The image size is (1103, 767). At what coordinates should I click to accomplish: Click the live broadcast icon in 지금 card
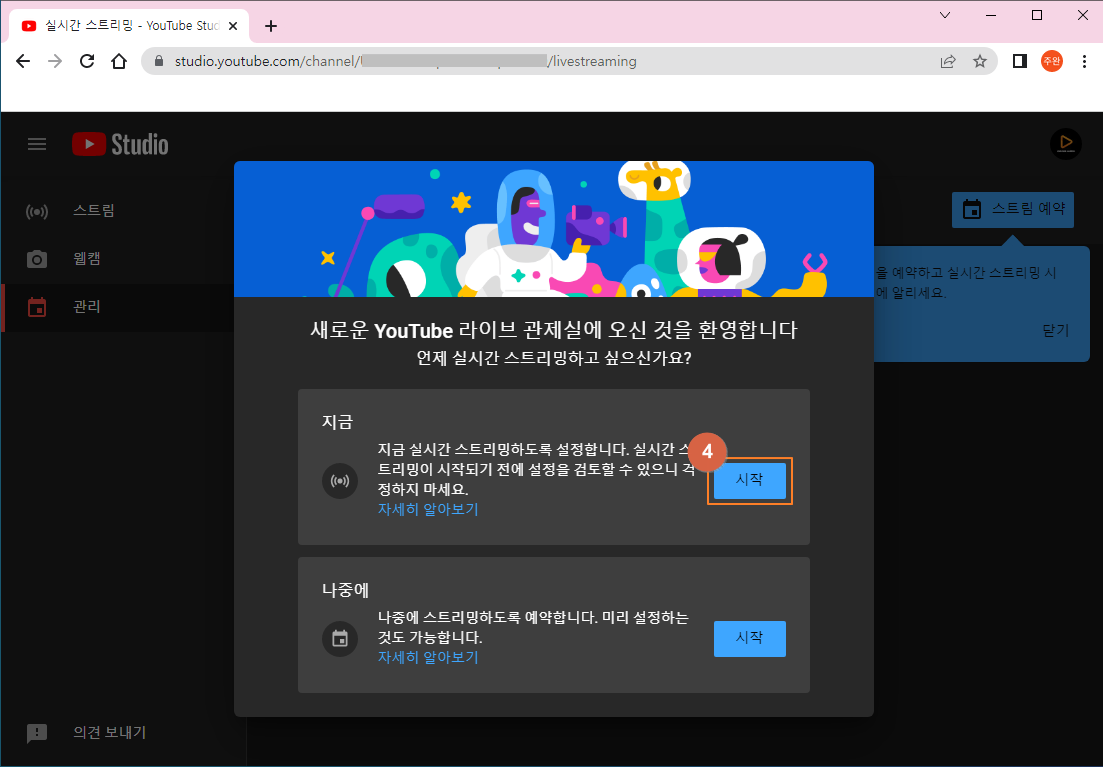(340, 481)
